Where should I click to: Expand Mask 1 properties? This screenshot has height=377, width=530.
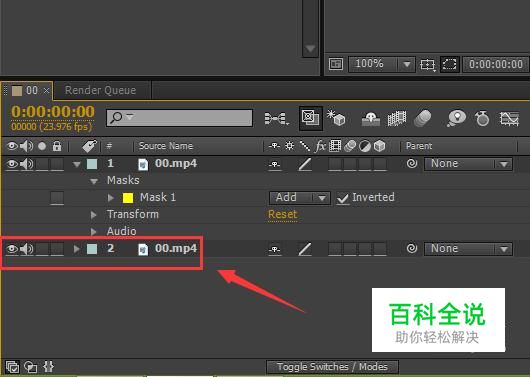pyautogui.click(x=111, y=197)
